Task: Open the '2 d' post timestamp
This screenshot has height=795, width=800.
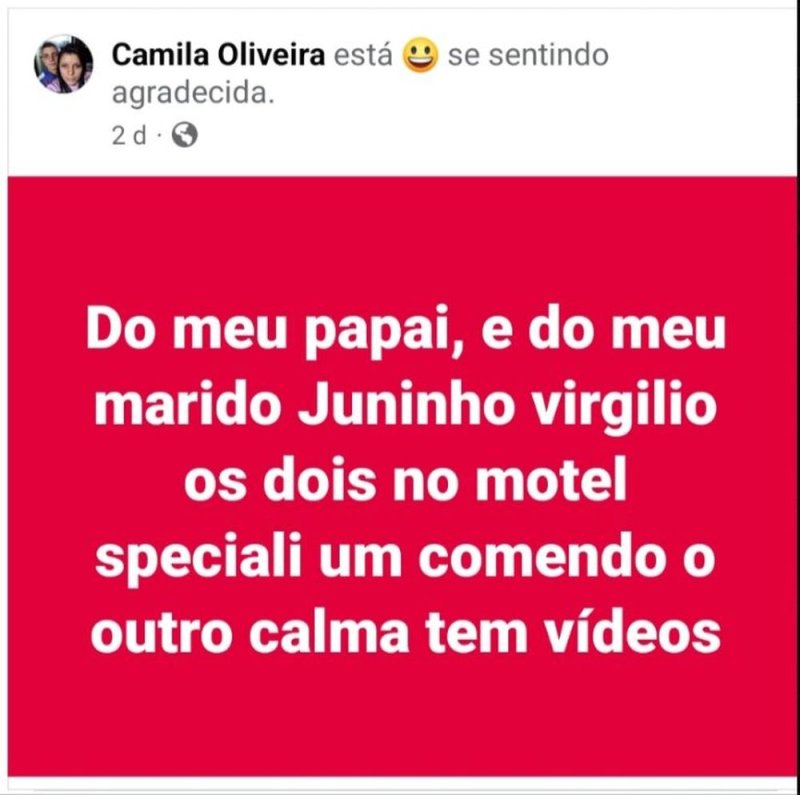Action: pos(129,136)
